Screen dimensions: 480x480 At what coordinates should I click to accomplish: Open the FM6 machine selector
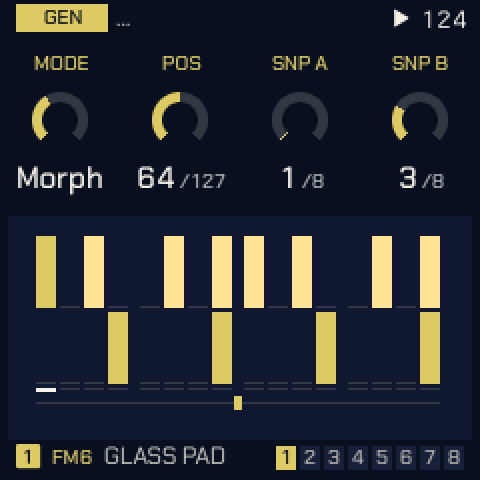(72, 457)
